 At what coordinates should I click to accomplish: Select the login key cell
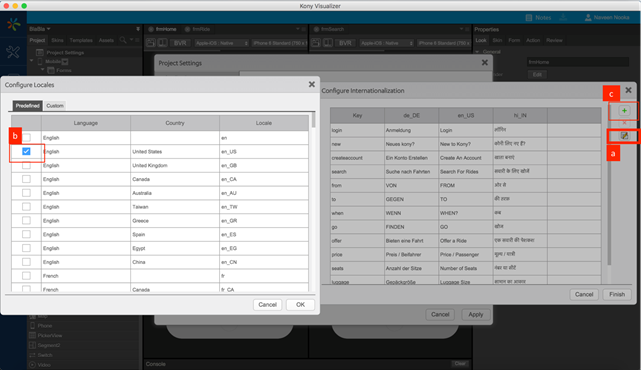point(357,130)
